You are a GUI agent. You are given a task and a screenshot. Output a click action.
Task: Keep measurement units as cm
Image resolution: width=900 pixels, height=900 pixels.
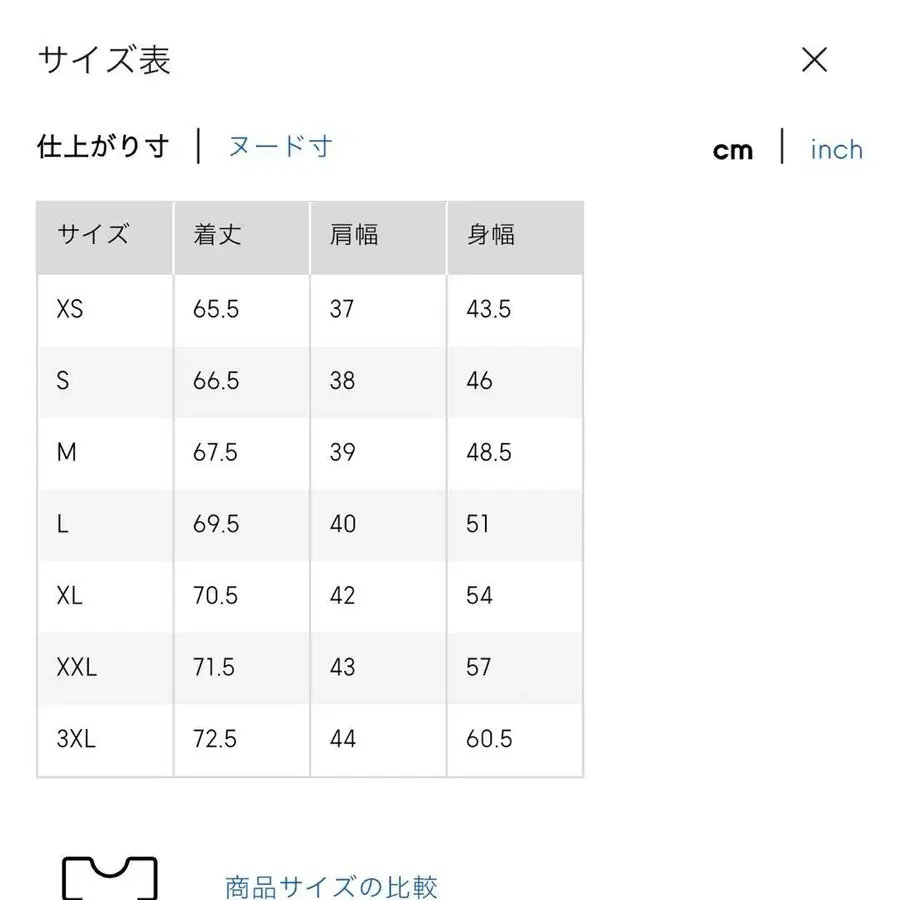pos(734,149)
